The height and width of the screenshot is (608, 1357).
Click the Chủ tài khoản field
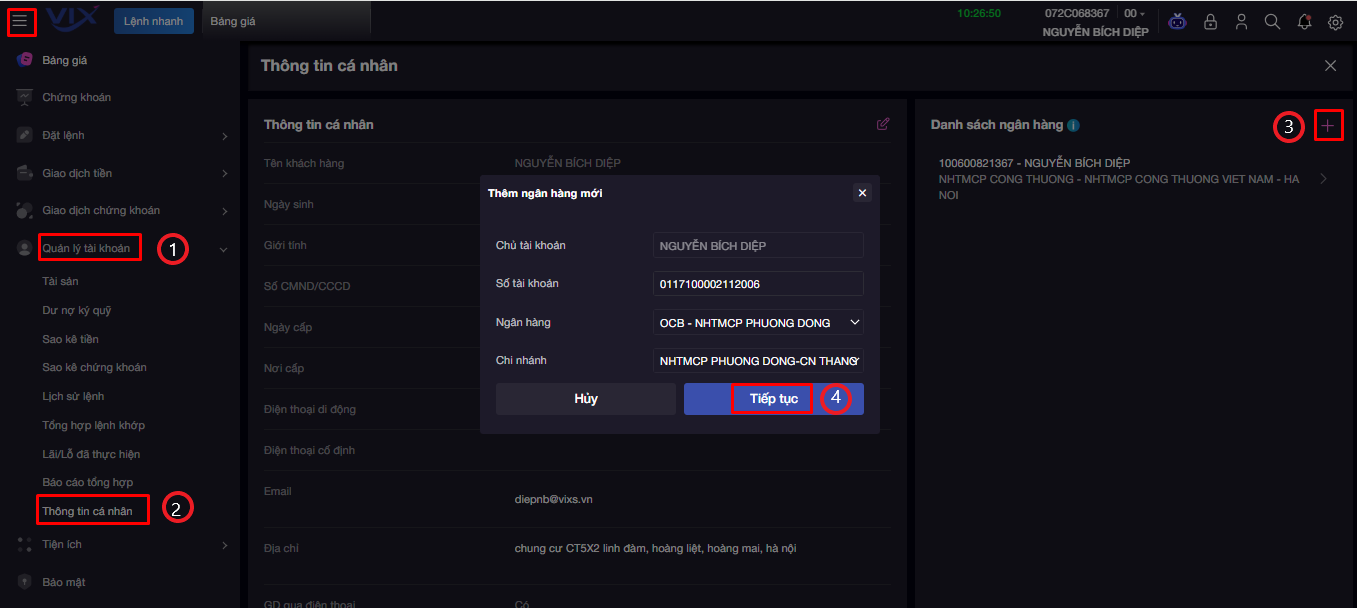(758, 245)
